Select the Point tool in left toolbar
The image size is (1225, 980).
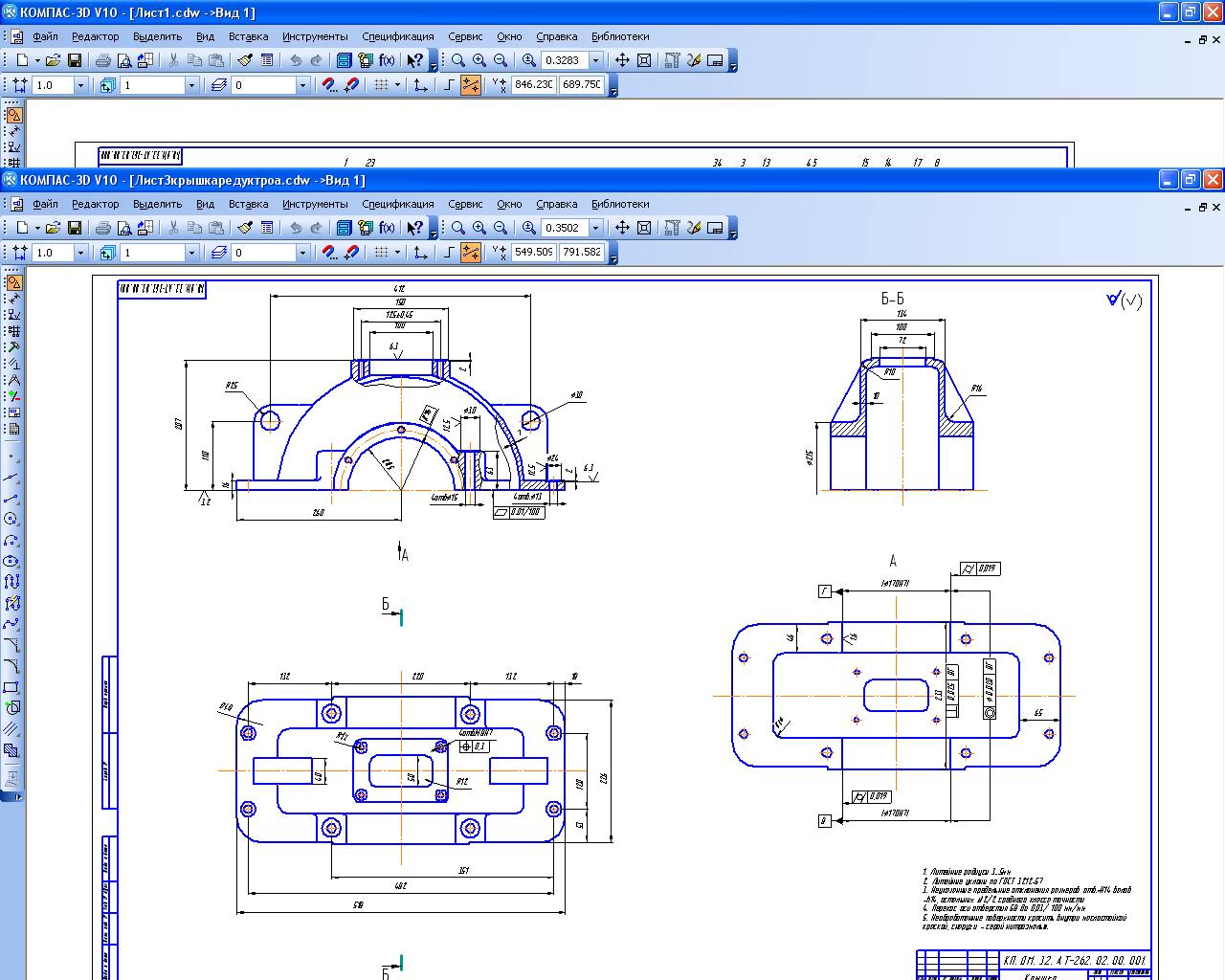(x=12, y=457)
